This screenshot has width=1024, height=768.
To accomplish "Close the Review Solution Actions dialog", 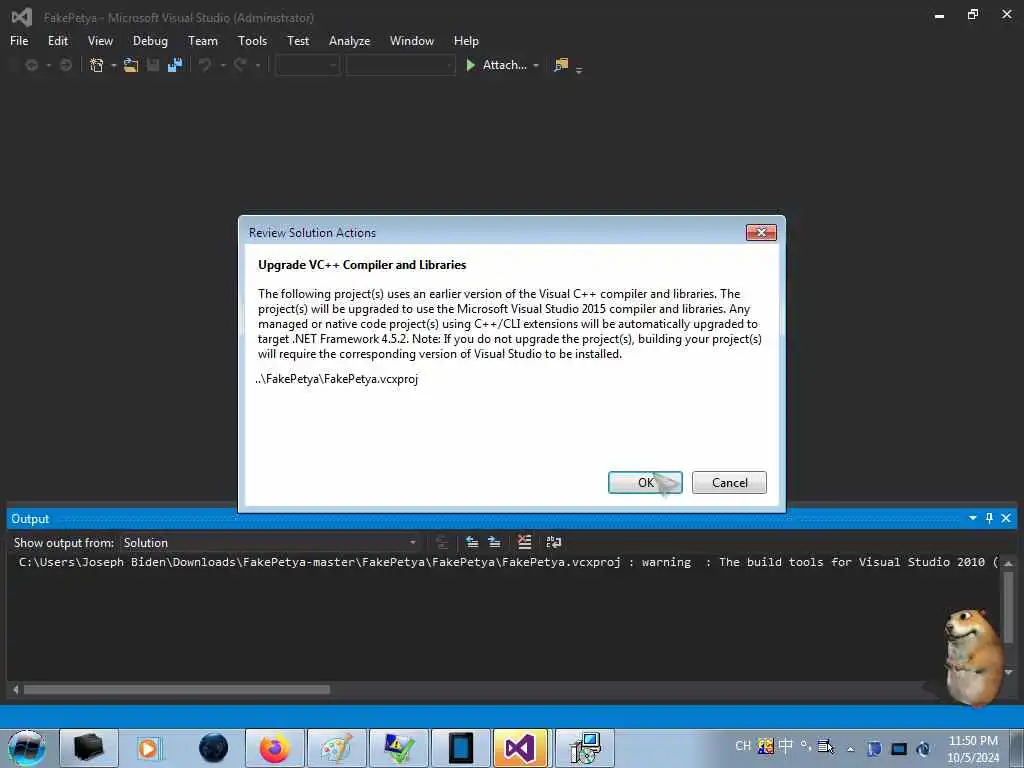I will (761, 232).
